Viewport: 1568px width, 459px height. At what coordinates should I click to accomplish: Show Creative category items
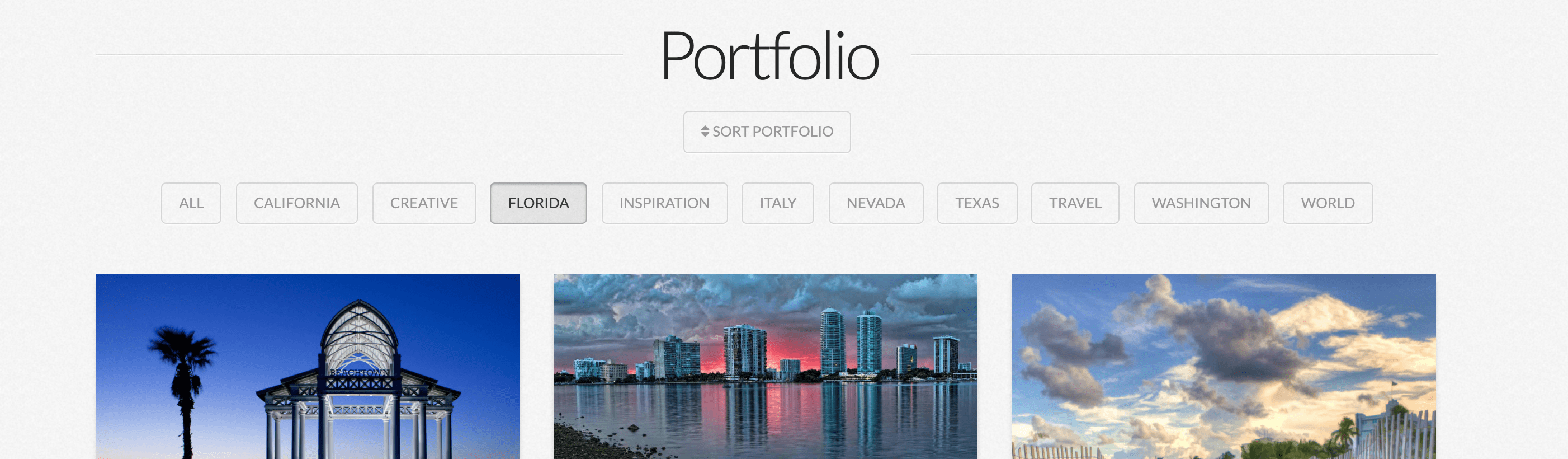coord(424,203)
